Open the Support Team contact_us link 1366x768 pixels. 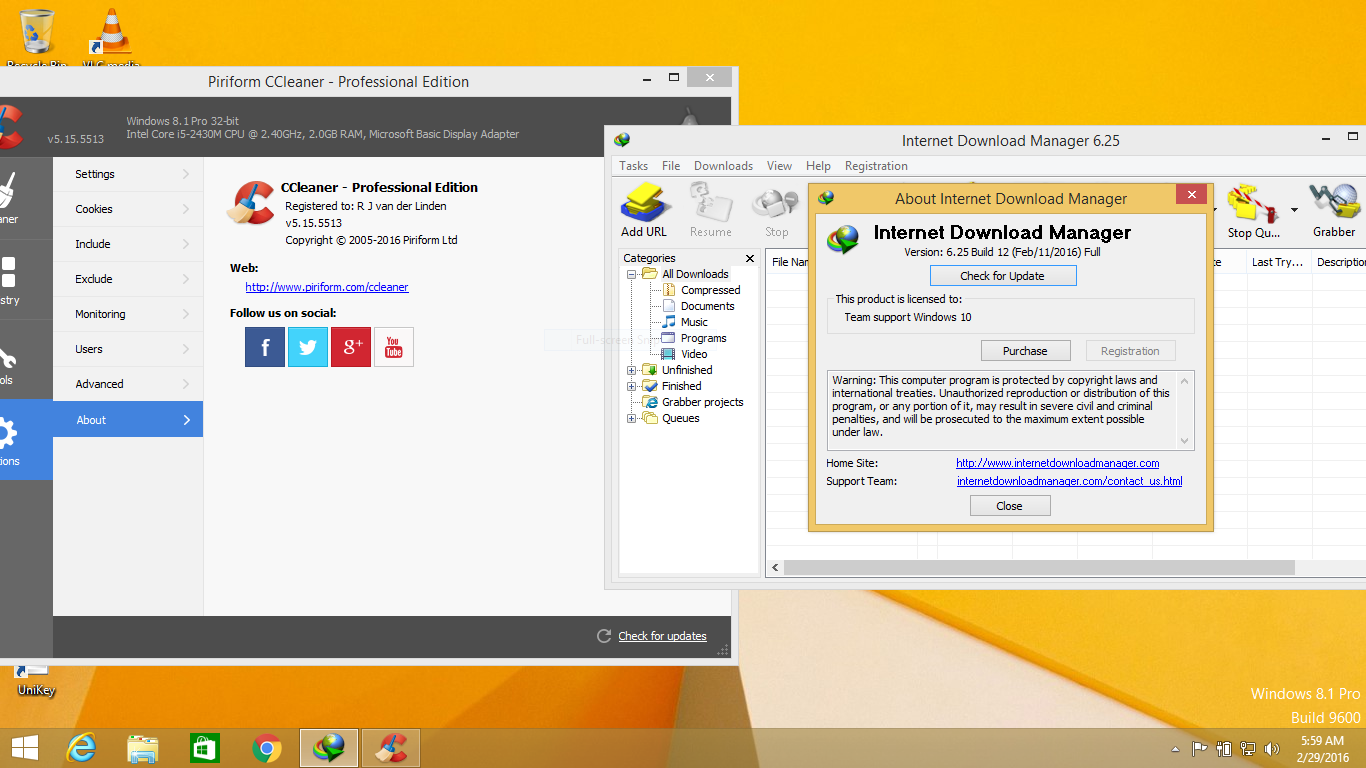point(1069,481)
